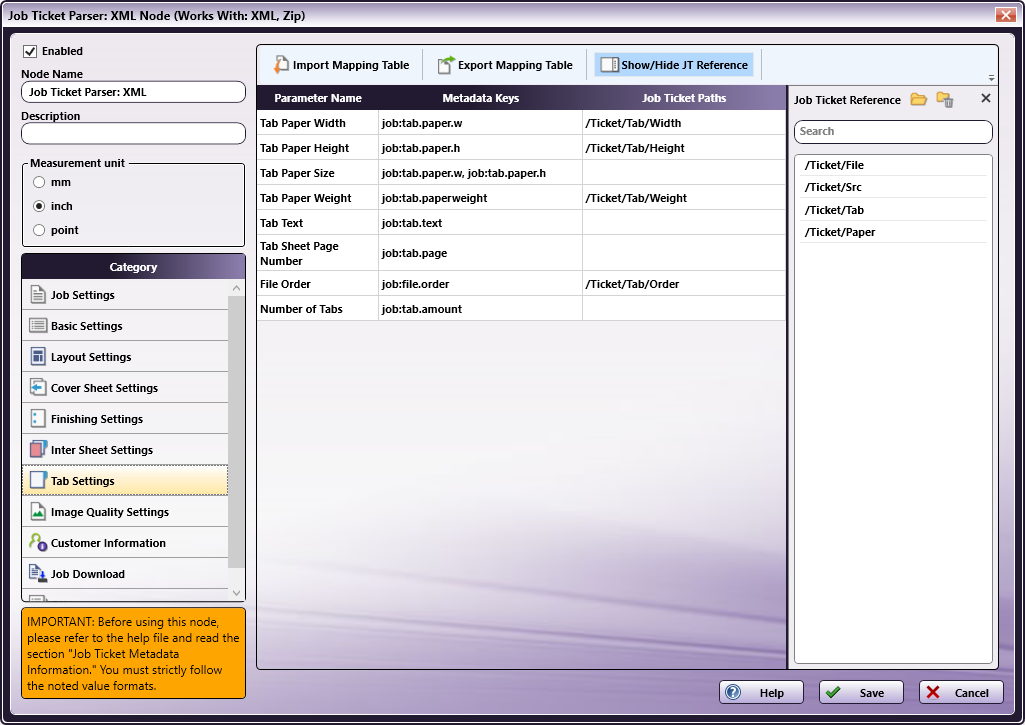Click the Customer Information icon
The height and width of the screenshot is (725, 1025).
coord(38,543)
